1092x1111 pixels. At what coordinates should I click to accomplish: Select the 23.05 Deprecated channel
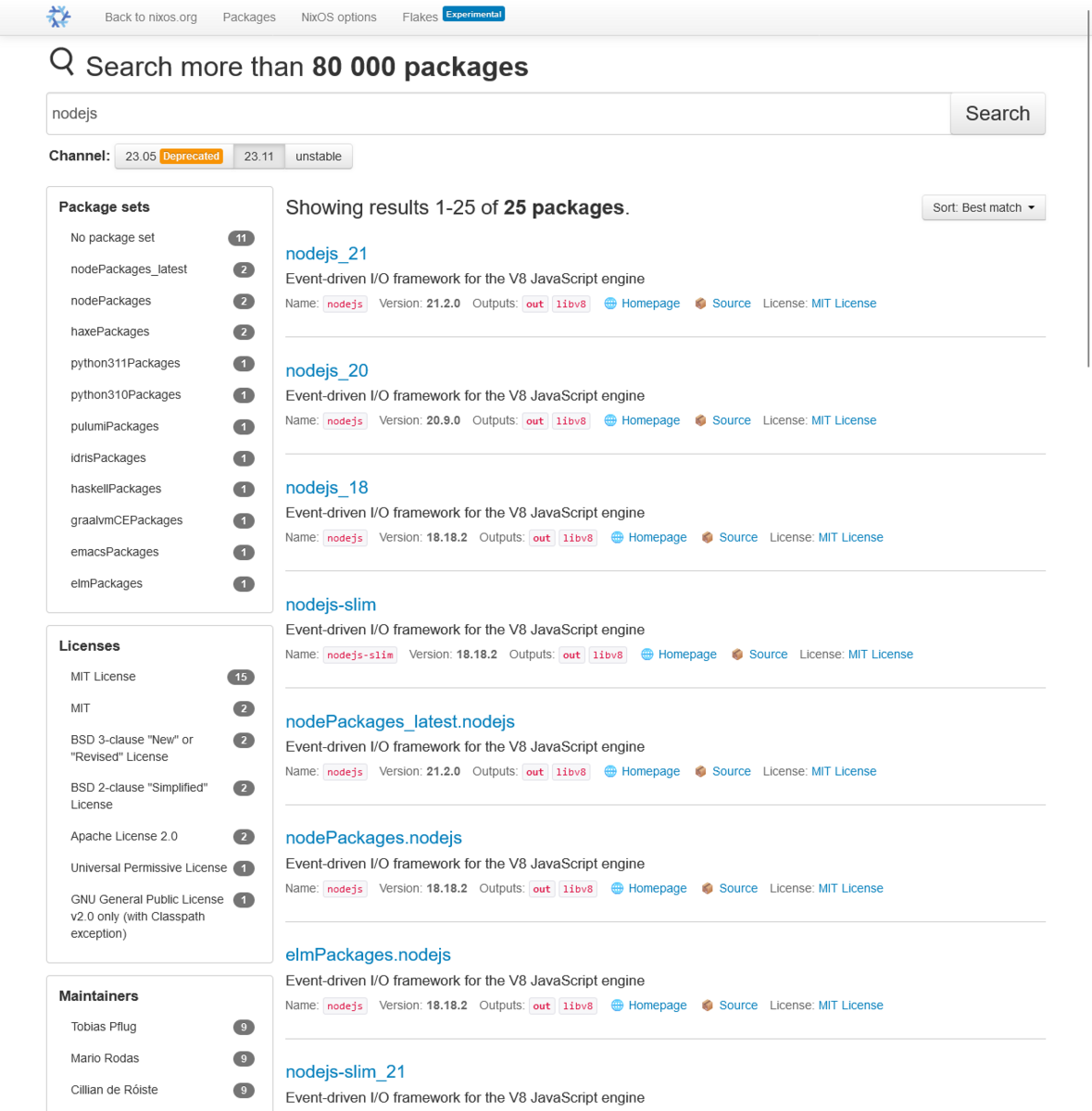point(173,156)
